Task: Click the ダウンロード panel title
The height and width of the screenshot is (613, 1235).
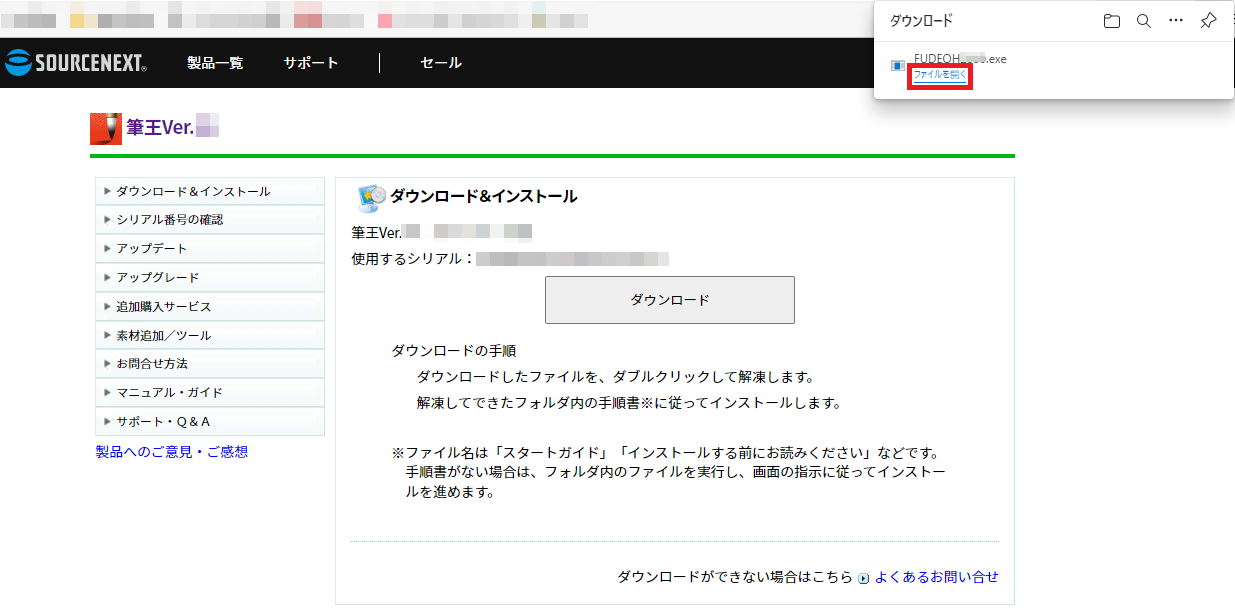Action: click(x=921, y=21)
